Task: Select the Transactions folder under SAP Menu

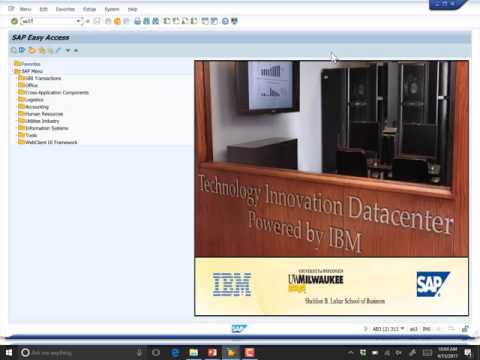Action: (40, 78)
